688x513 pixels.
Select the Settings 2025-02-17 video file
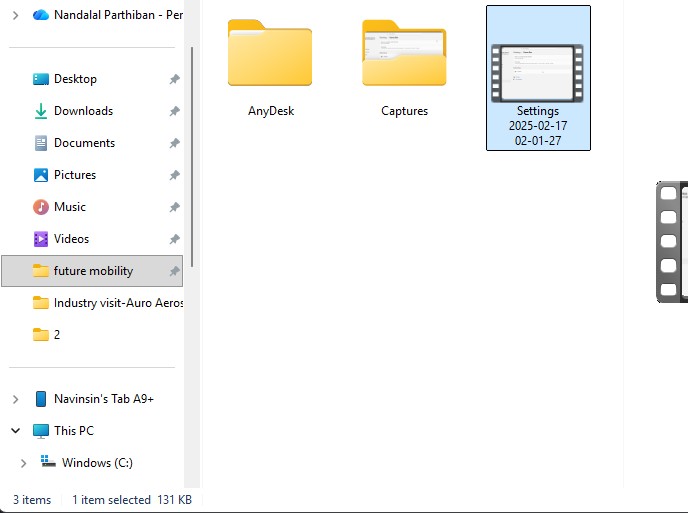click(x=538, y=78)
